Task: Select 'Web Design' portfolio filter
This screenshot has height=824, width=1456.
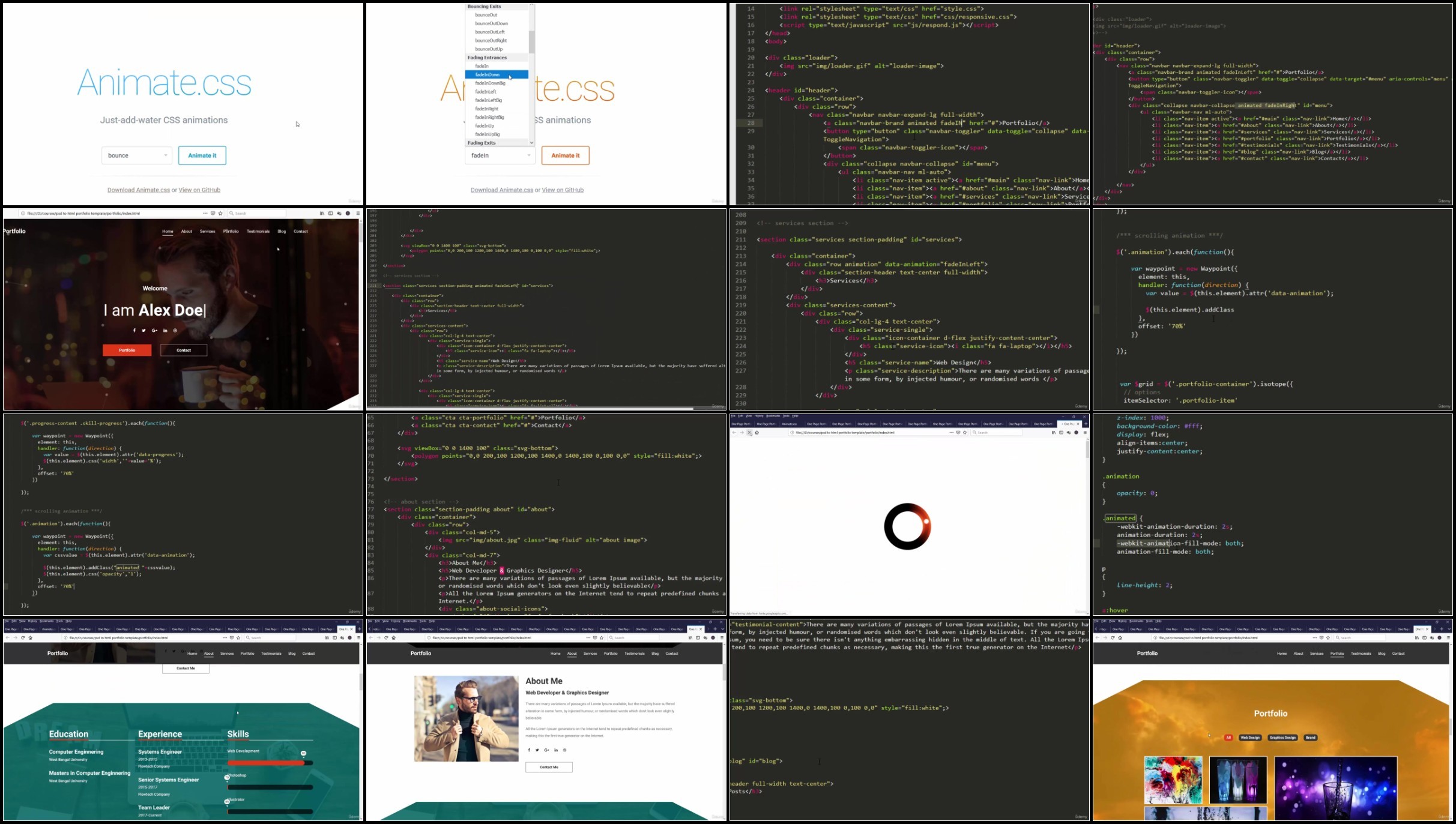Action: pos(1250,738)
